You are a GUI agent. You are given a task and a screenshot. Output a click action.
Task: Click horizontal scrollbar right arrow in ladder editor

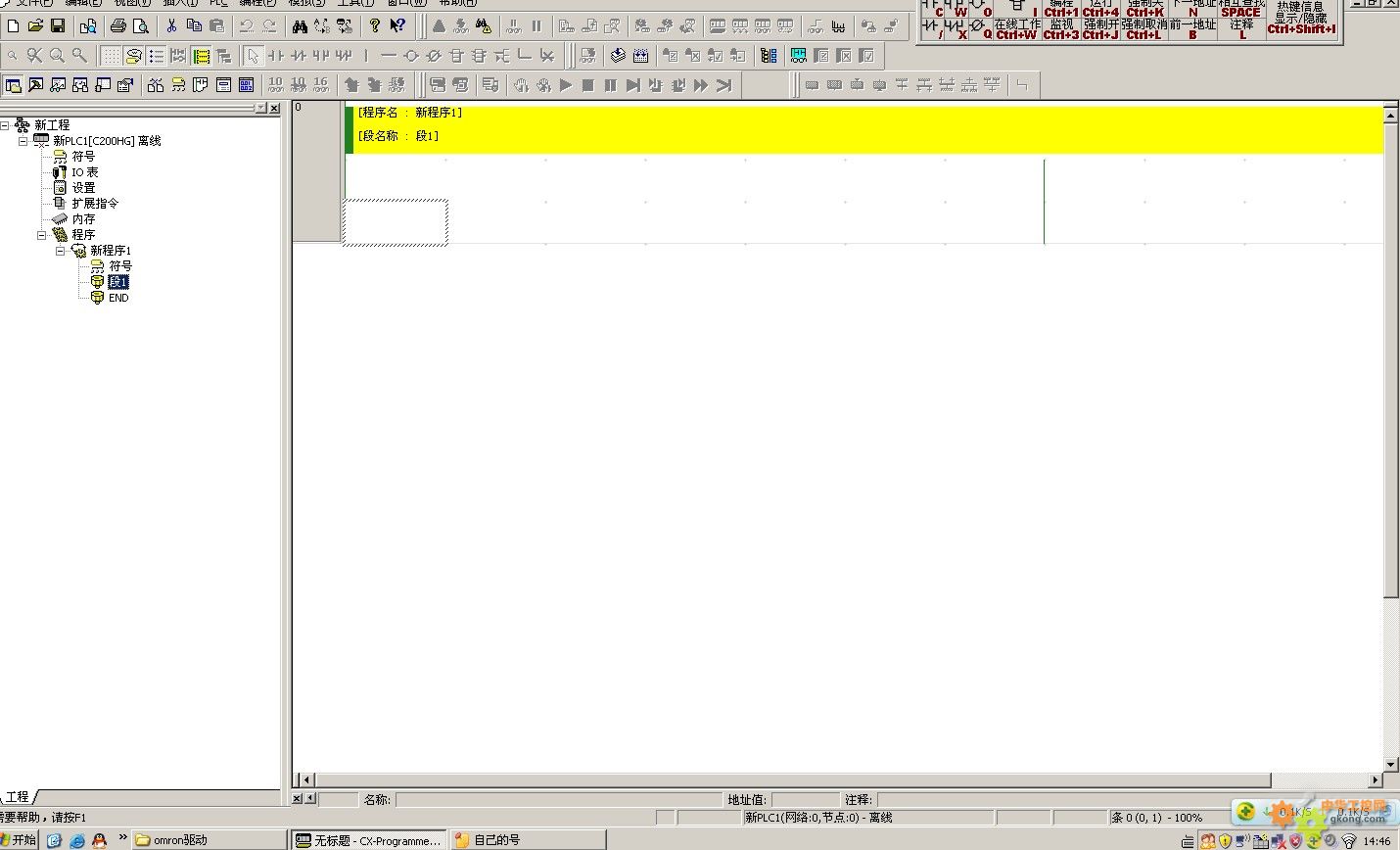point(1376,780)
